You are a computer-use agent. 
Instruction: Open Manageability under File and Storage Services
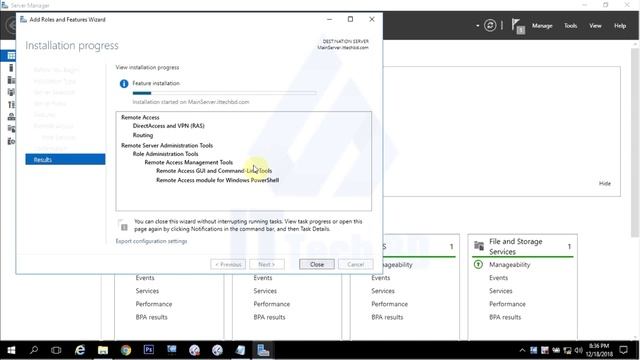click(x=509, y=264)
